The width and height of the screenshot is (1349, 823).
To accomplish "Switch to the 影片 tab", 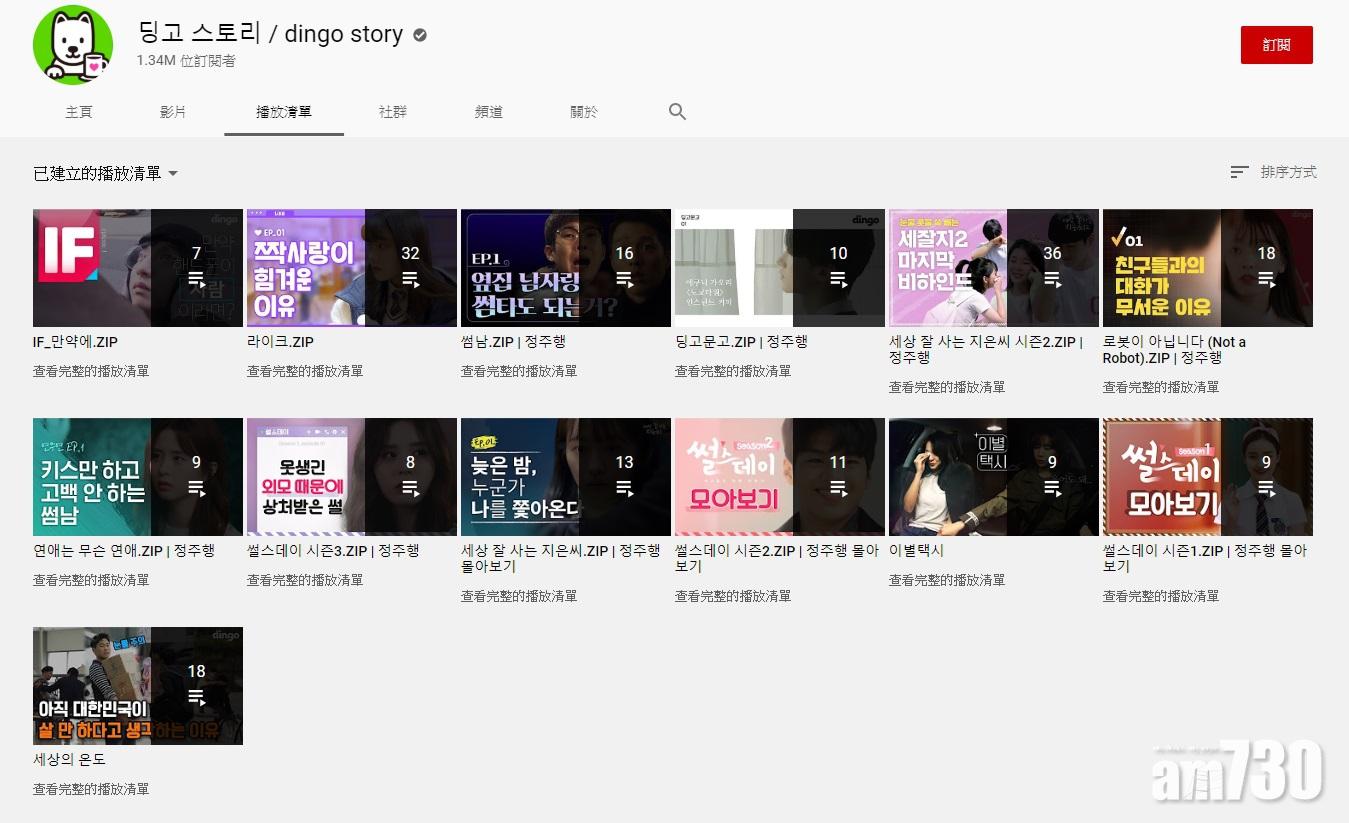I will (173, 112).
